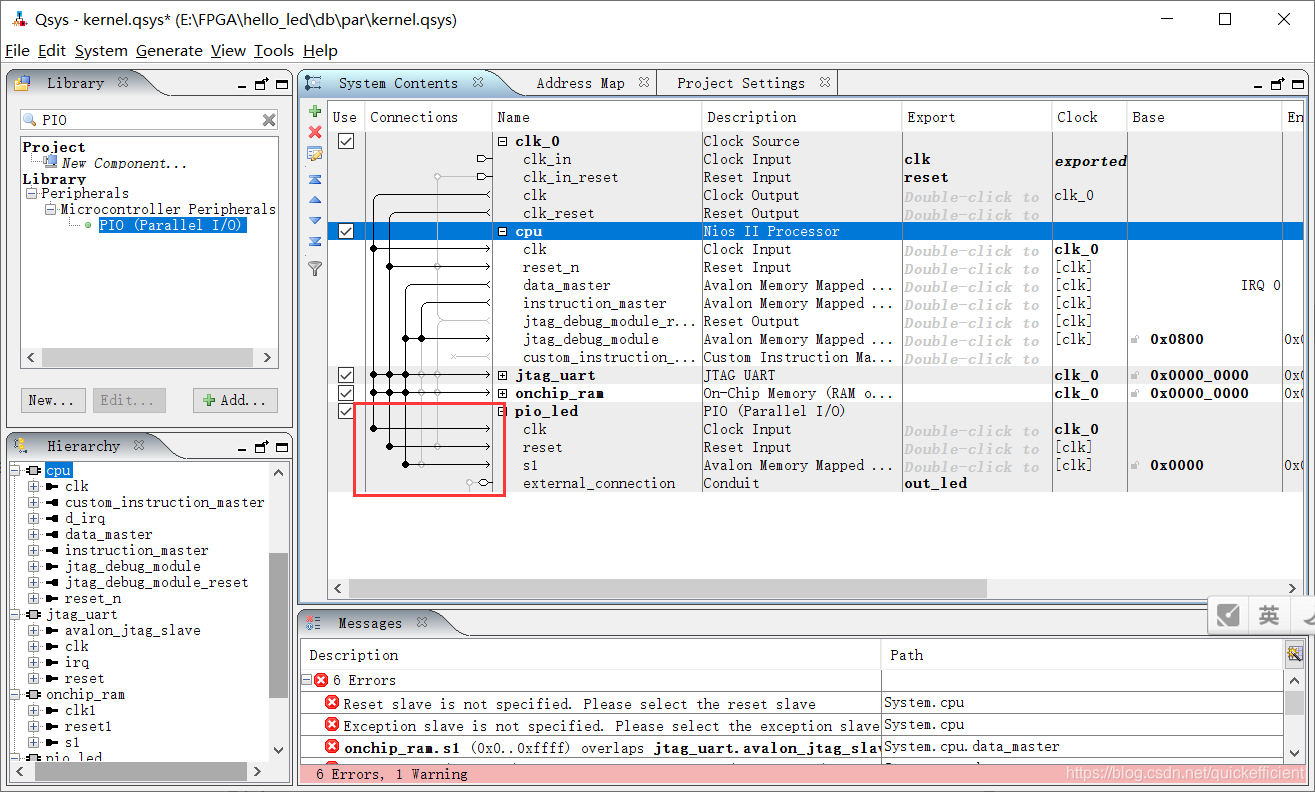
Task: Clear the library search with the X icon
Action: (x=269, y=120)
